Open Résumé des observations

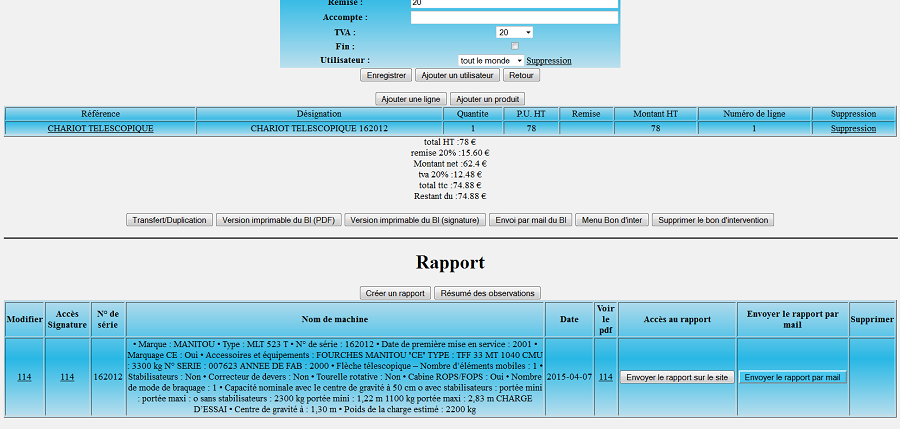tap(488, 293)
